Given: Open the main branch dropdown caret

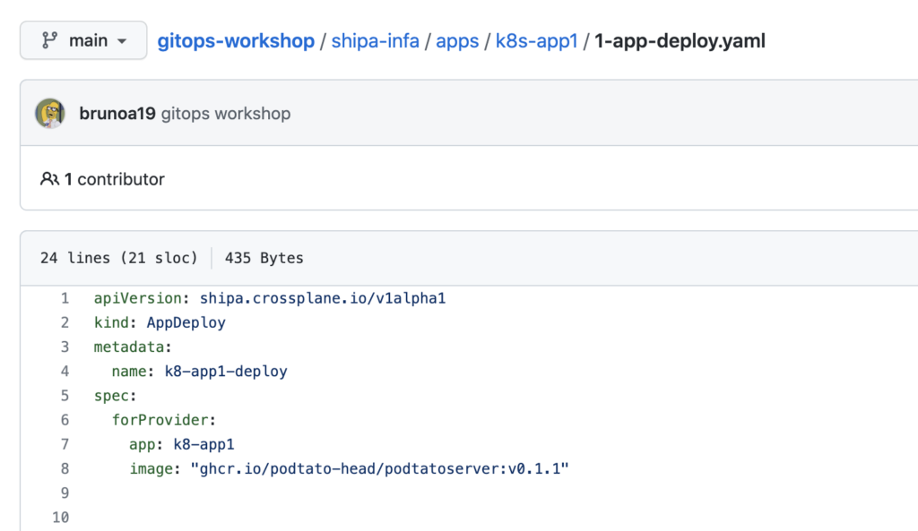Looking at the screenshot, I should [123, 42].
